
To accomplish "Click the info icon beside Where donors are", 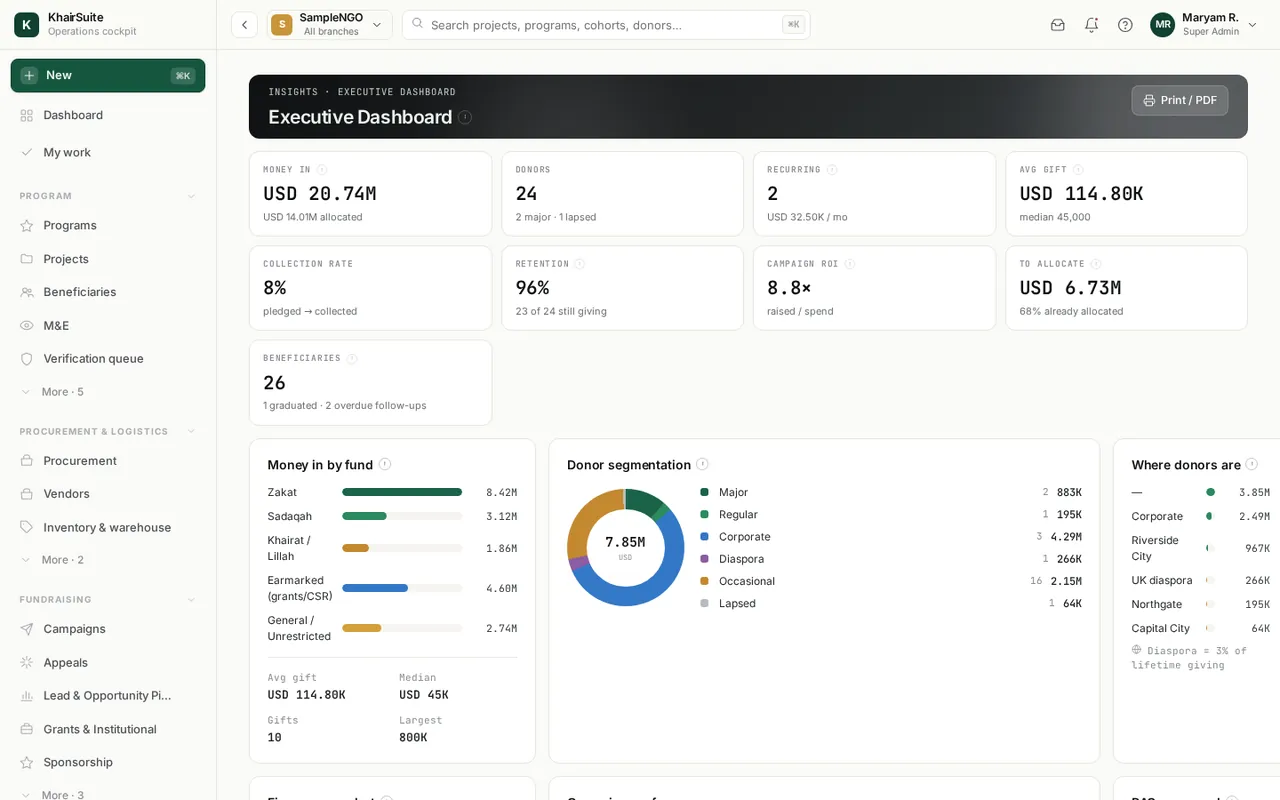I will [x=1252, y=464].
